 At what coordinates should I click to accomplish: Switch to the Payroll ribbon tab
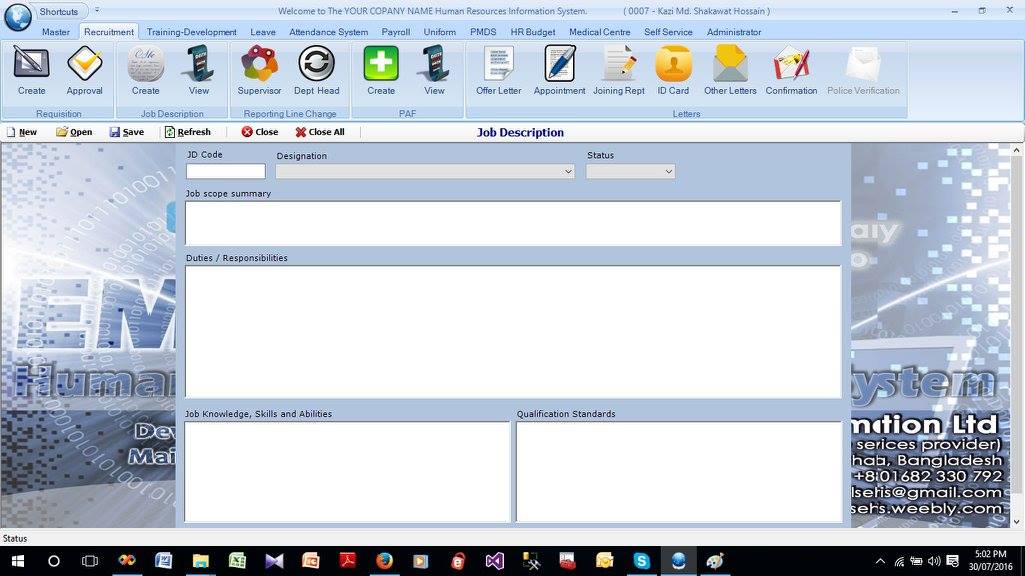(x=395, y=32)
